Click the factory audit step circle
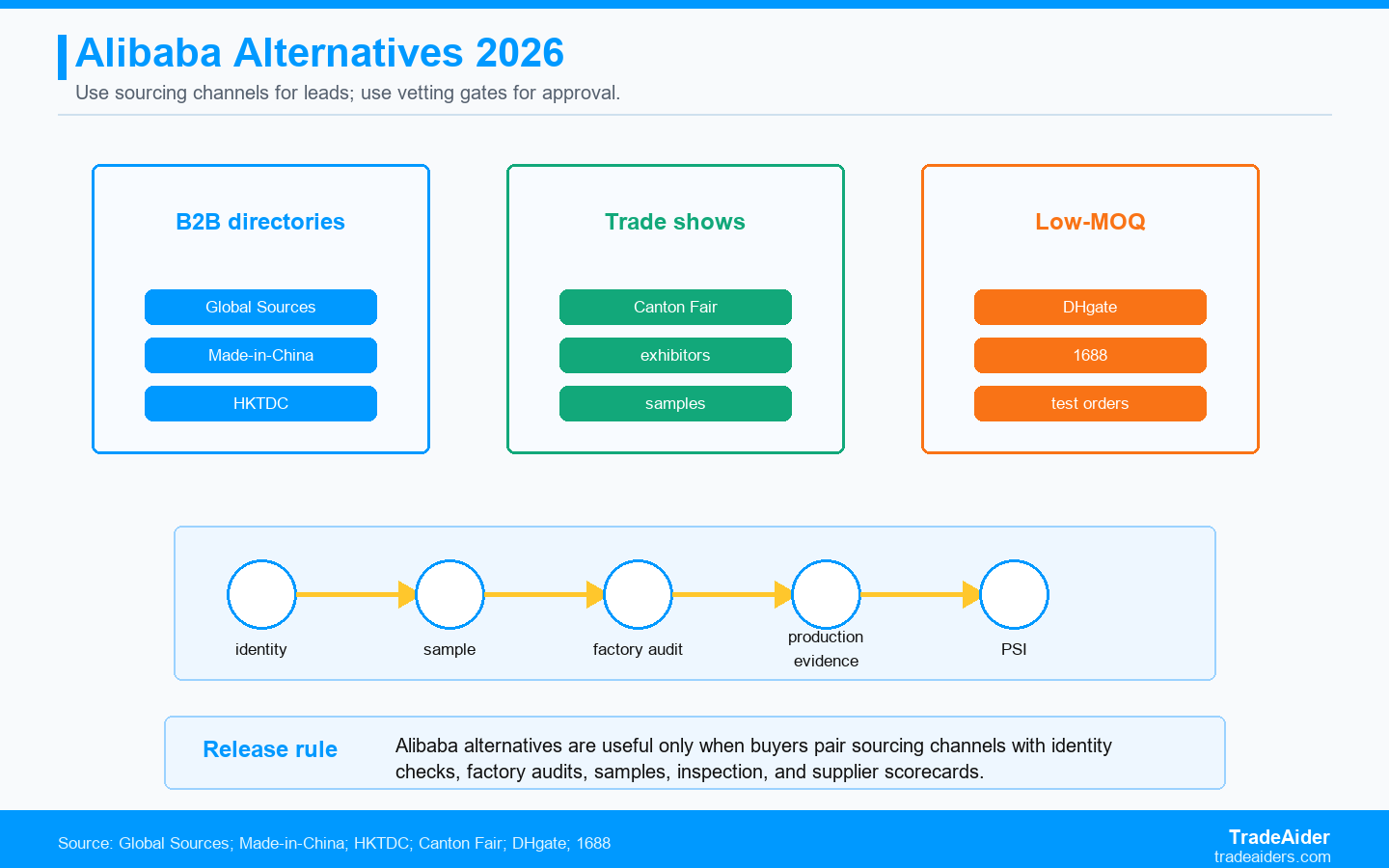1389x868 pixels. 638,594
